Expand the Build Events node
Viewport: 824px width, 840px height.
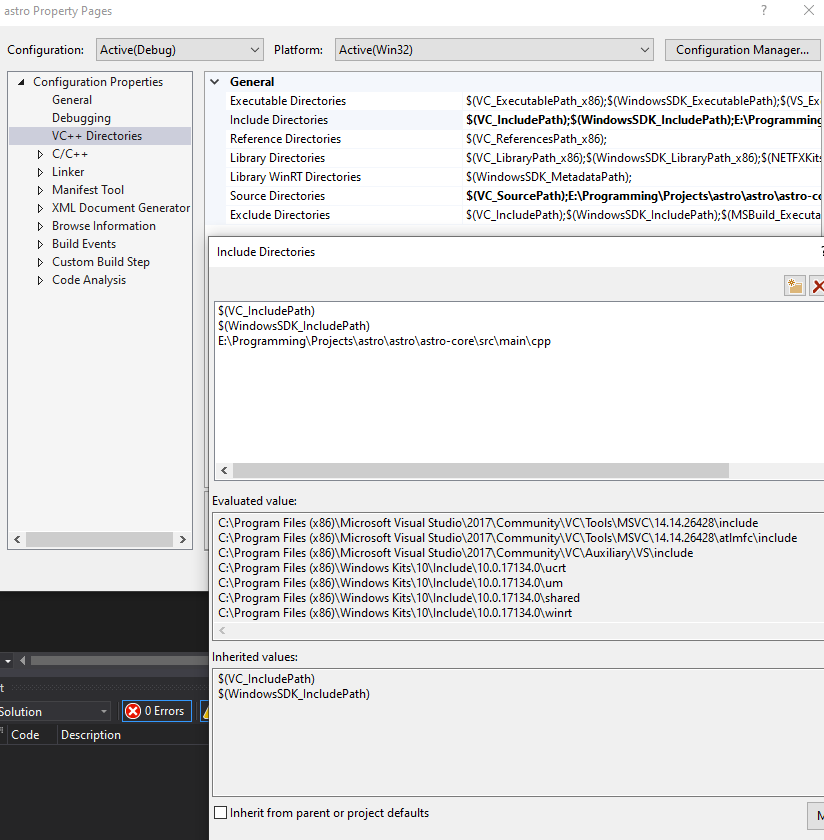[x=40, y=244]
